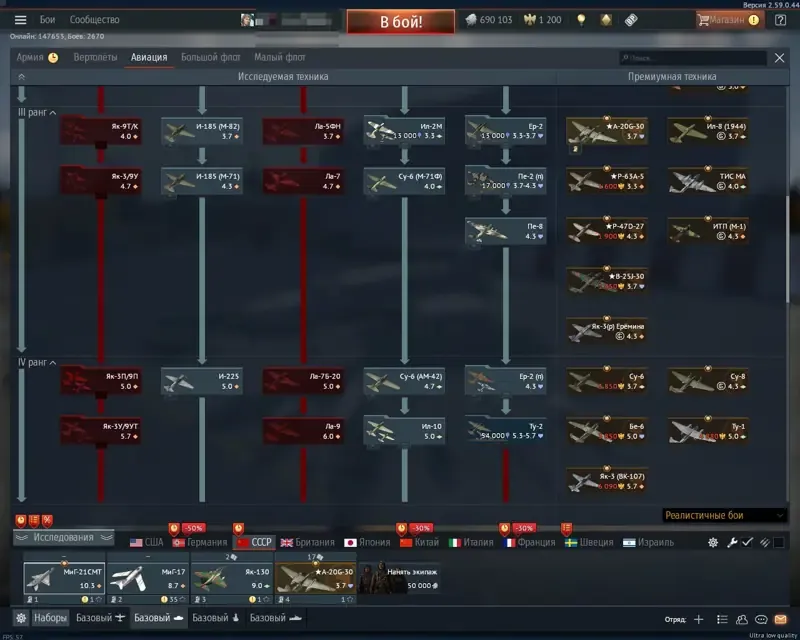Screen dimensions: 800x640
Task: Open the Сообщество menu
Action: click(x=94, y=20)
